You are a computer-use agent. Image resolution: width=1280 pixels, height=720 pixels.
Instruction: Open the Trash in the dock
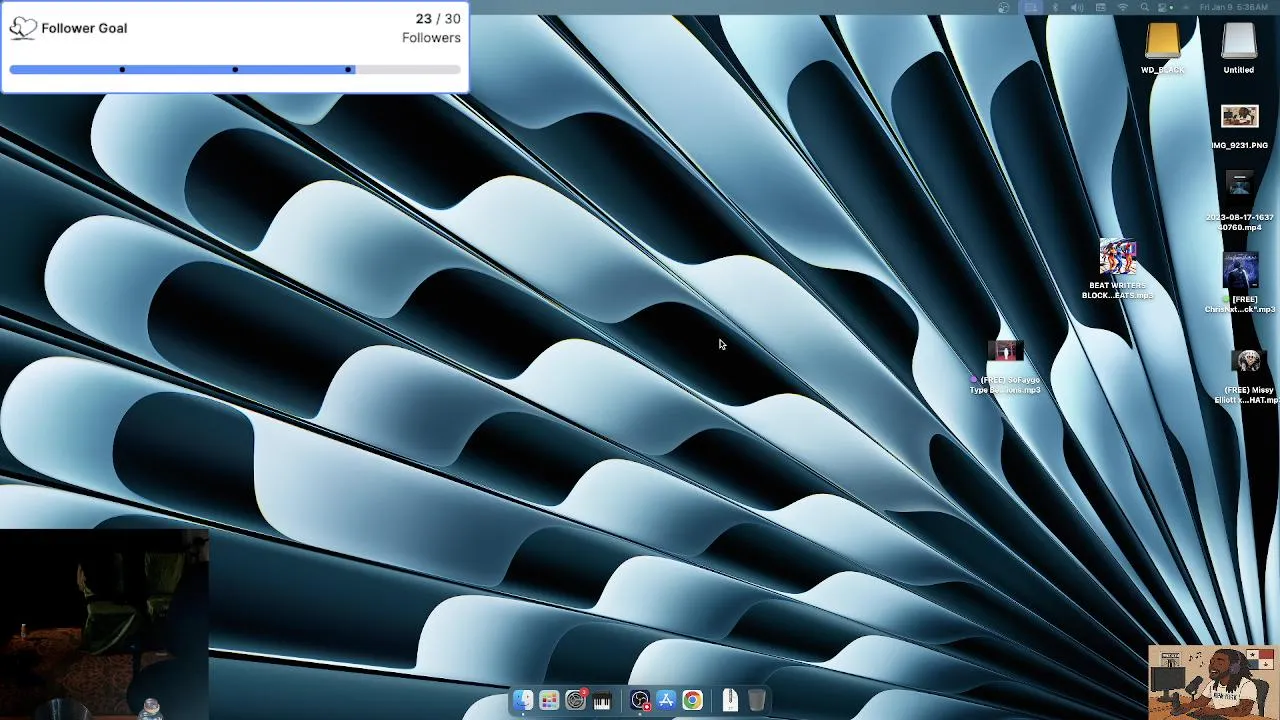757,701
